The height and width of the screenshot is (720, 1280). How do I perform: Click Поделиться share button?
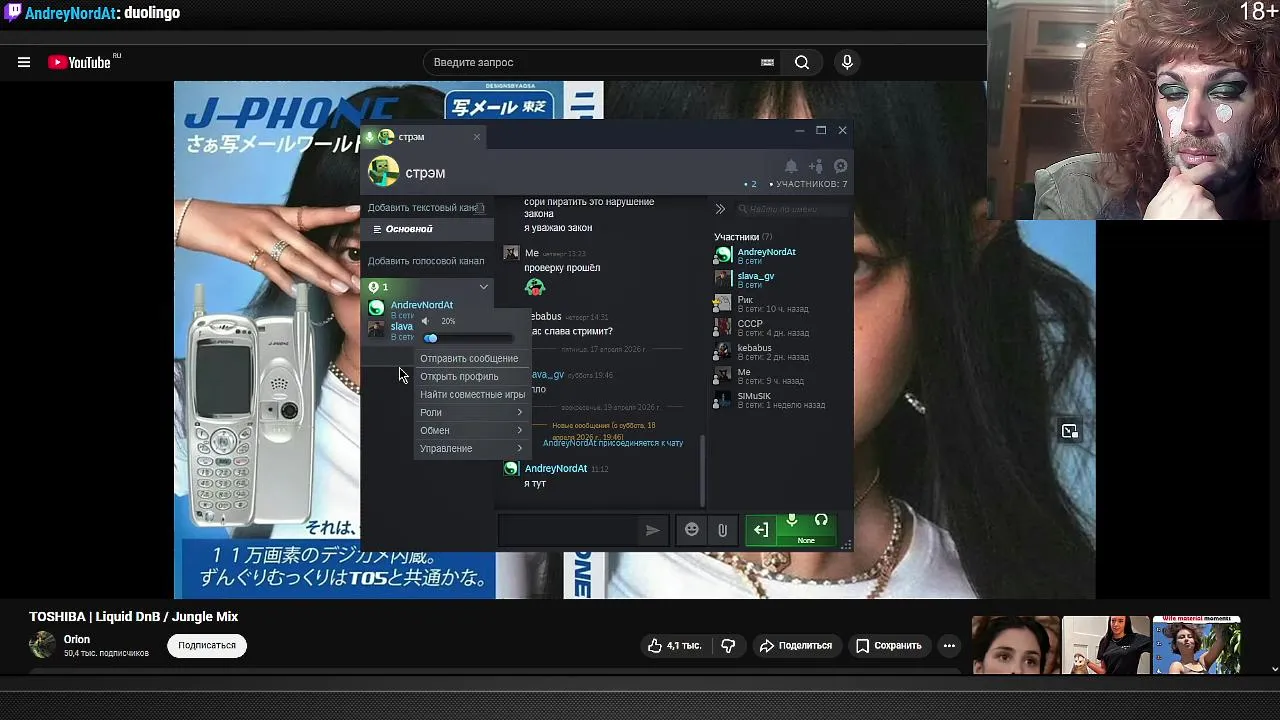coord(796,646)
